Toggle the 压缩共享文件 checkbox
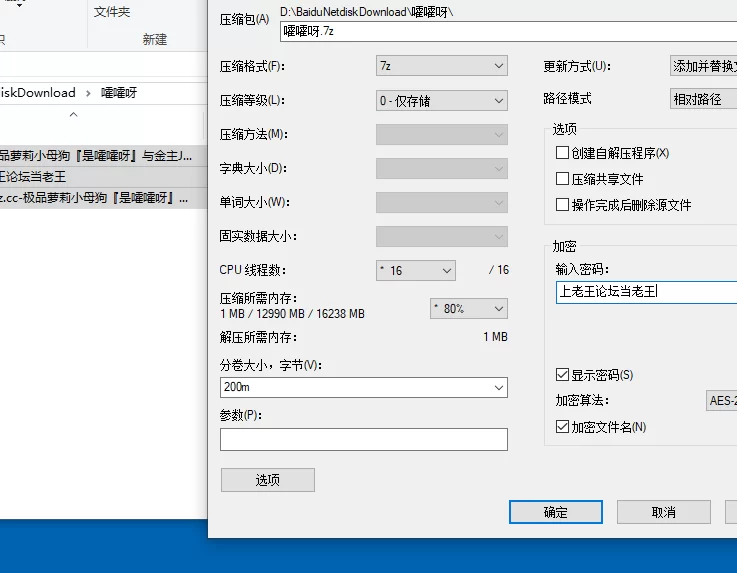 (x=562, y=179)
